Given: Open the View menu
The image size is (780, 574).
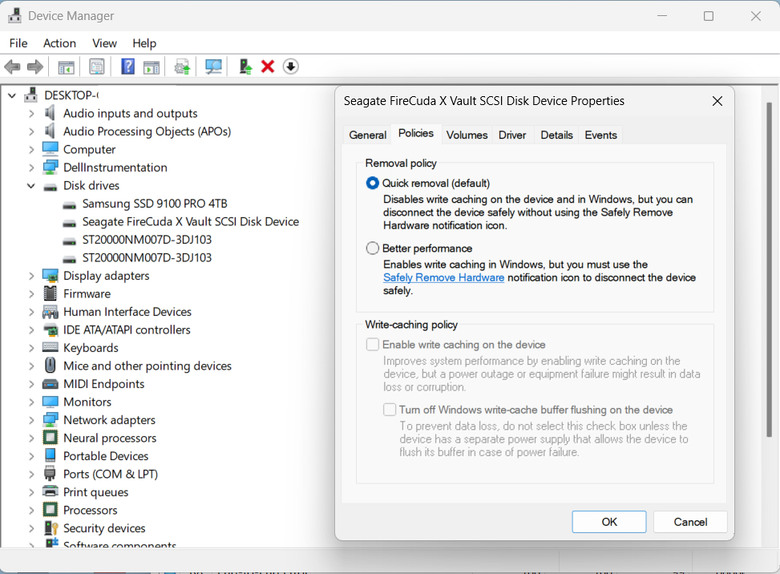Looking at the screenshot, I should (104, 43).
